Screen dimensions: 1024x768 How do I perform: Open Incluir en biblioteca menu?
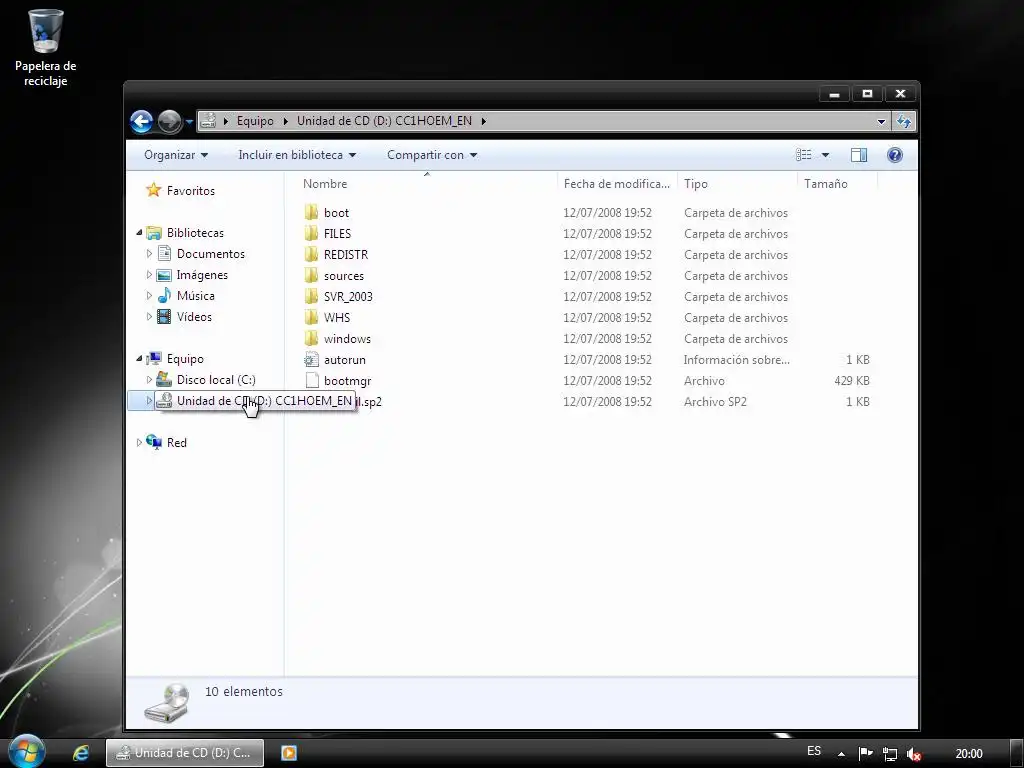(x=297, y=155)
